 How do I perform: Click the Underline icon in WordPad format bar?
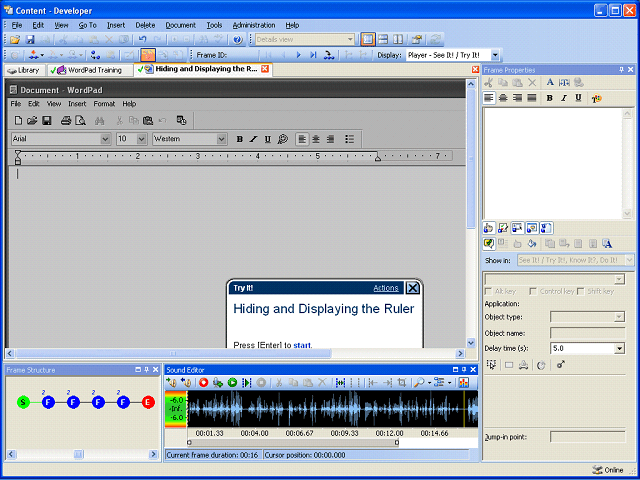(268, 139)
